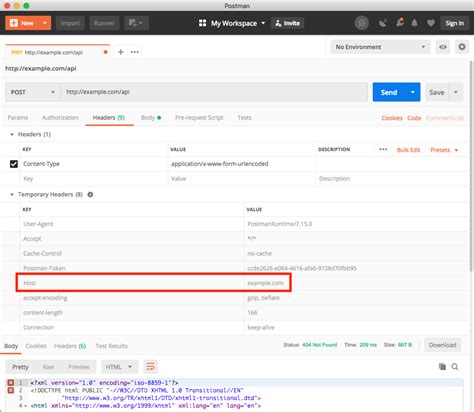The image size is (474, 412).
Task: Open the headers column options ellipsis
Action: (x=383, y=149)
